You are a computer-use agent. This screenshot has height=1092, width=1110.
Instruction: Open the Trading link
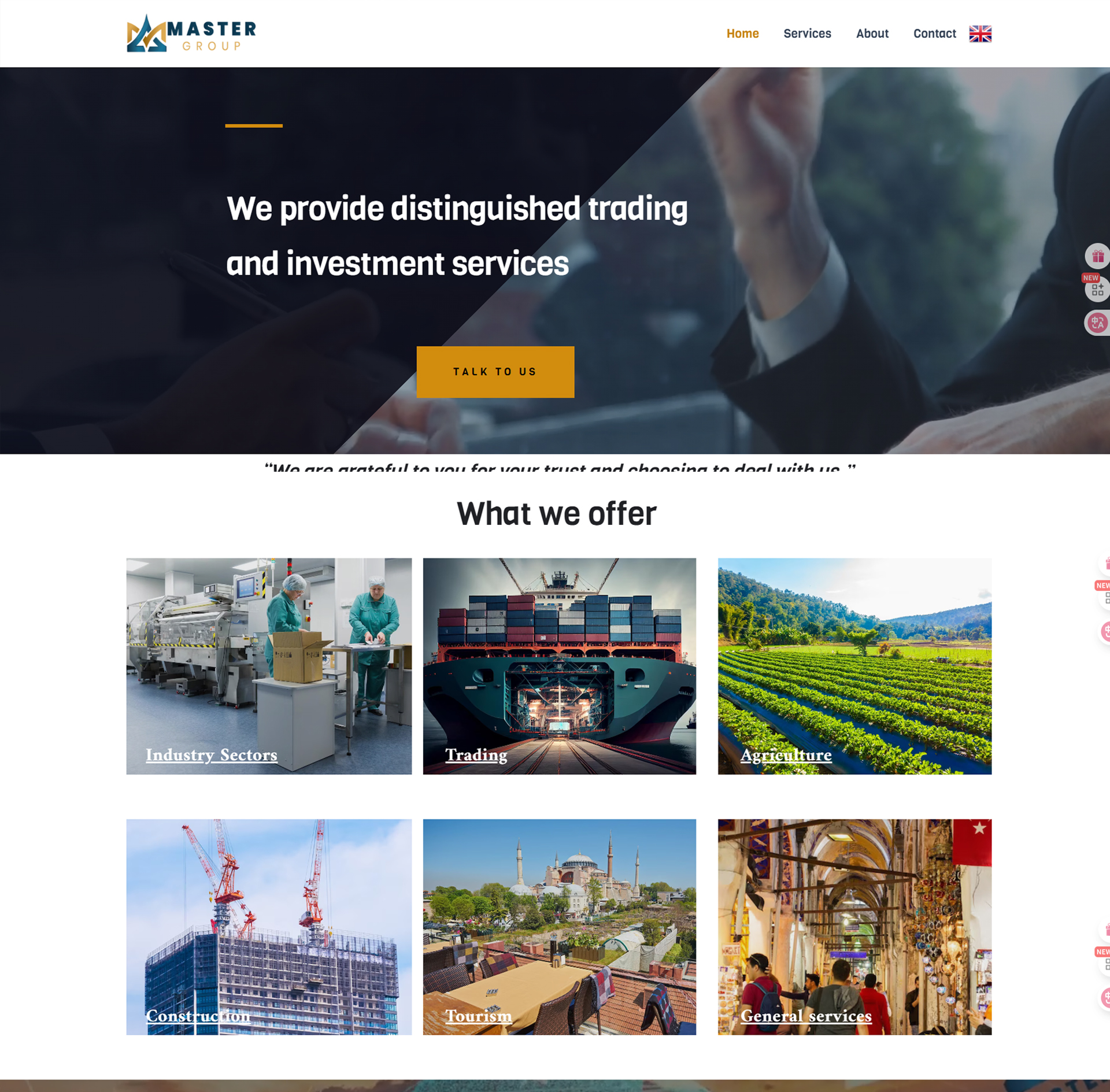click(476, 754)
